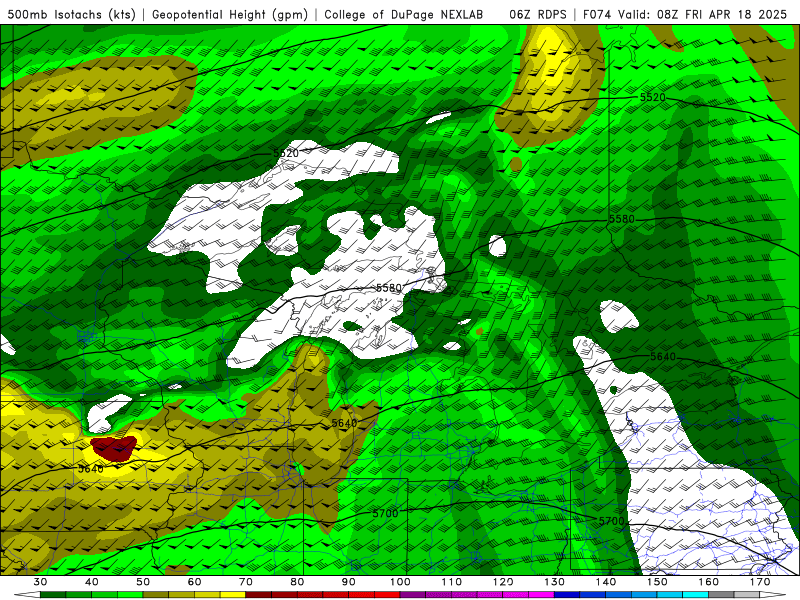Select the cyan swatch just before 160
Viewport: 800px width, 600px height.
coord(695,595)
